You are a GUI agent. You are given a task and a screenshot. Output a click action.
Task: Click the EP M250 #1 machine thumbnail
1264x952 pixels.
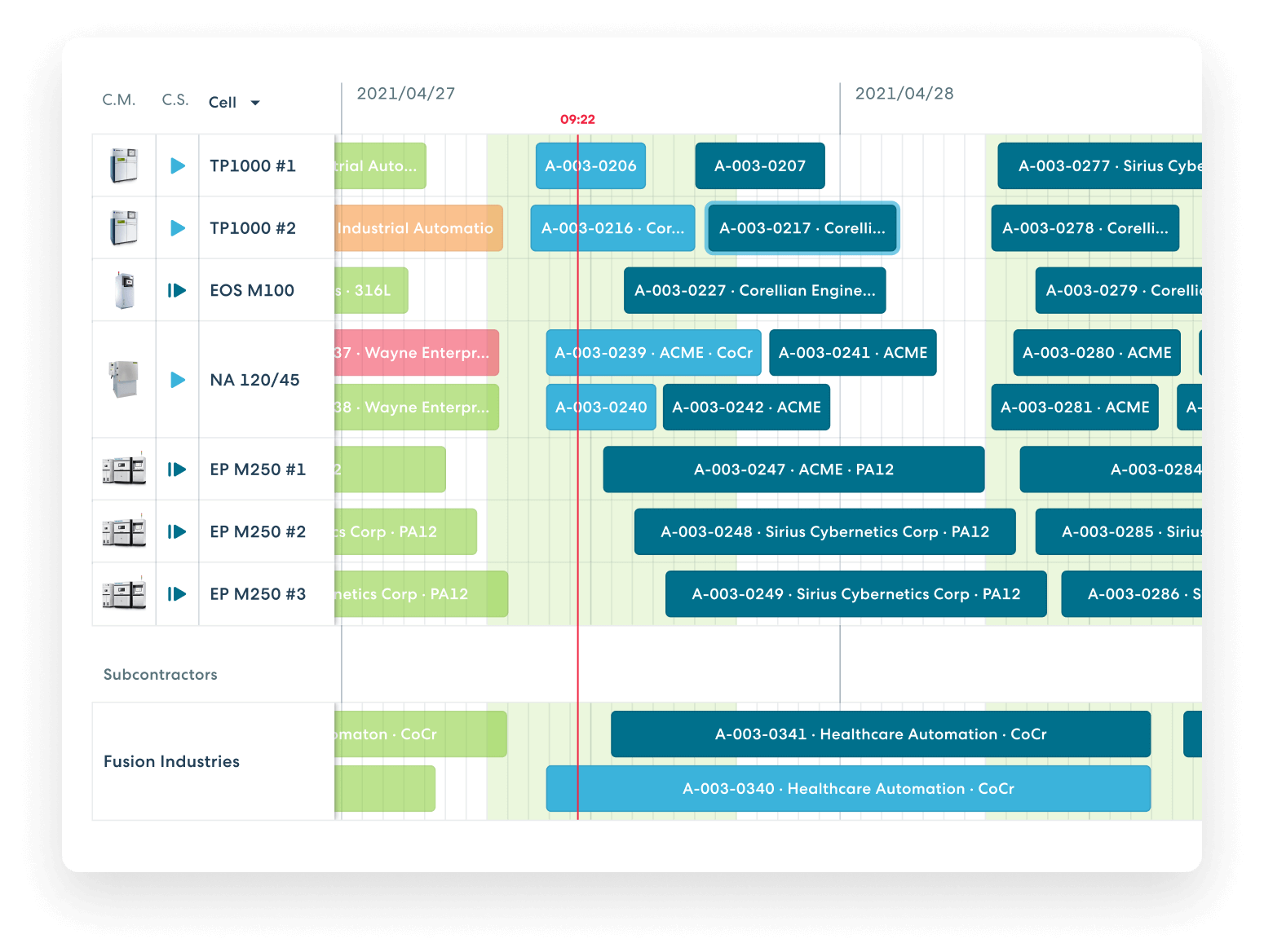point(124,469)
